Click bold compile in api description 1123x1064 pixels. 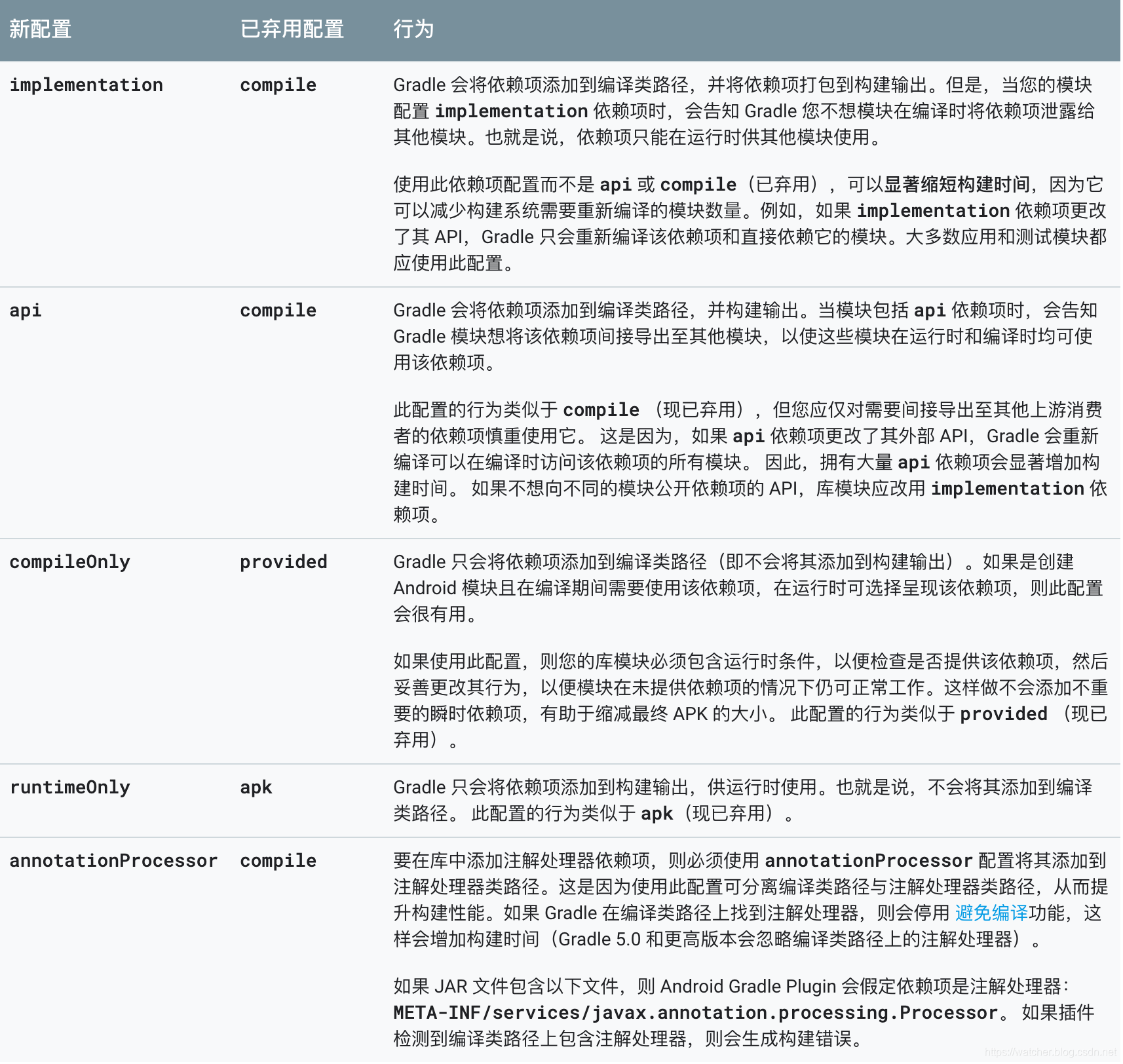601,410
